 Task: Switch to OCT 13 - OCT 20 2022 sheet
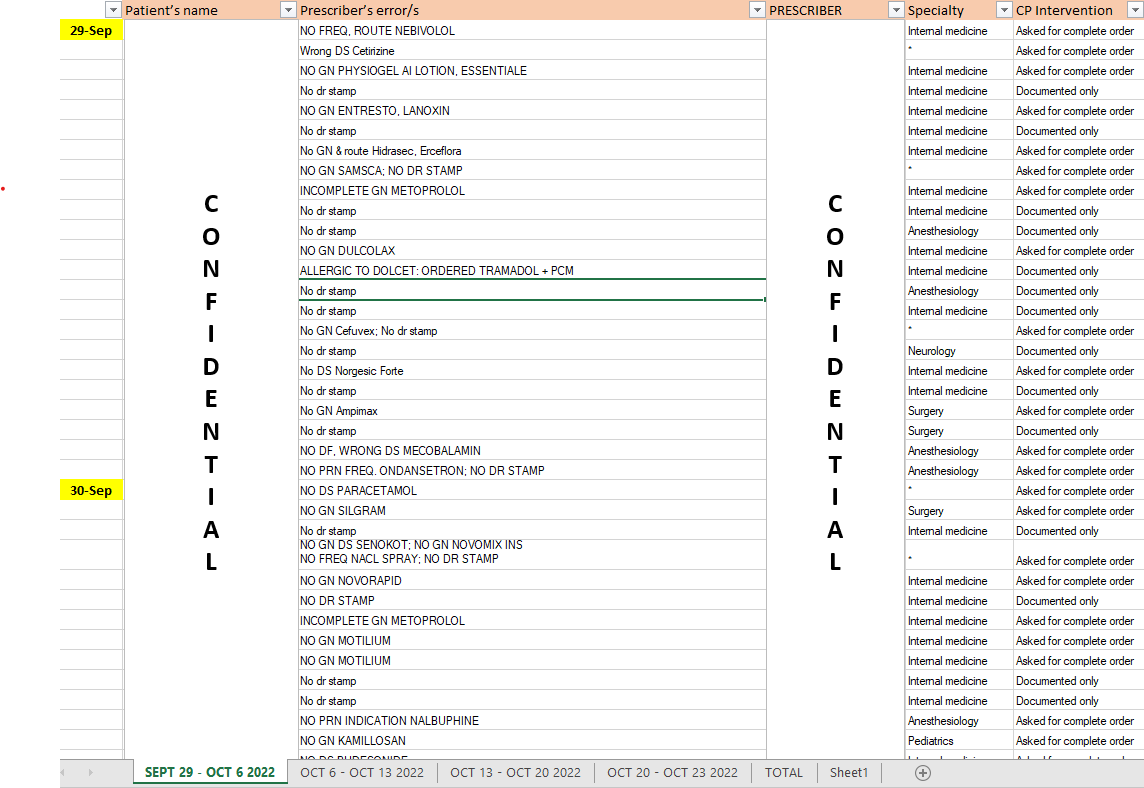515,773
